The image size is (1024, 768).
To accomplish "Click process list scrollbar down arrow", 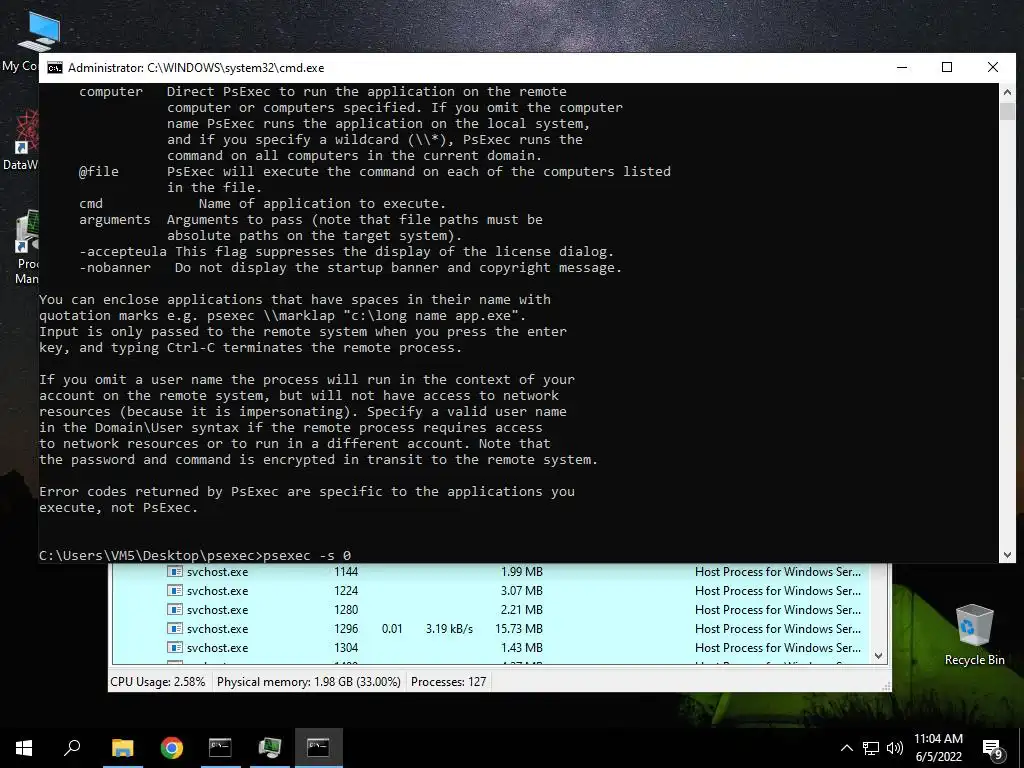I will coord(878,656).
